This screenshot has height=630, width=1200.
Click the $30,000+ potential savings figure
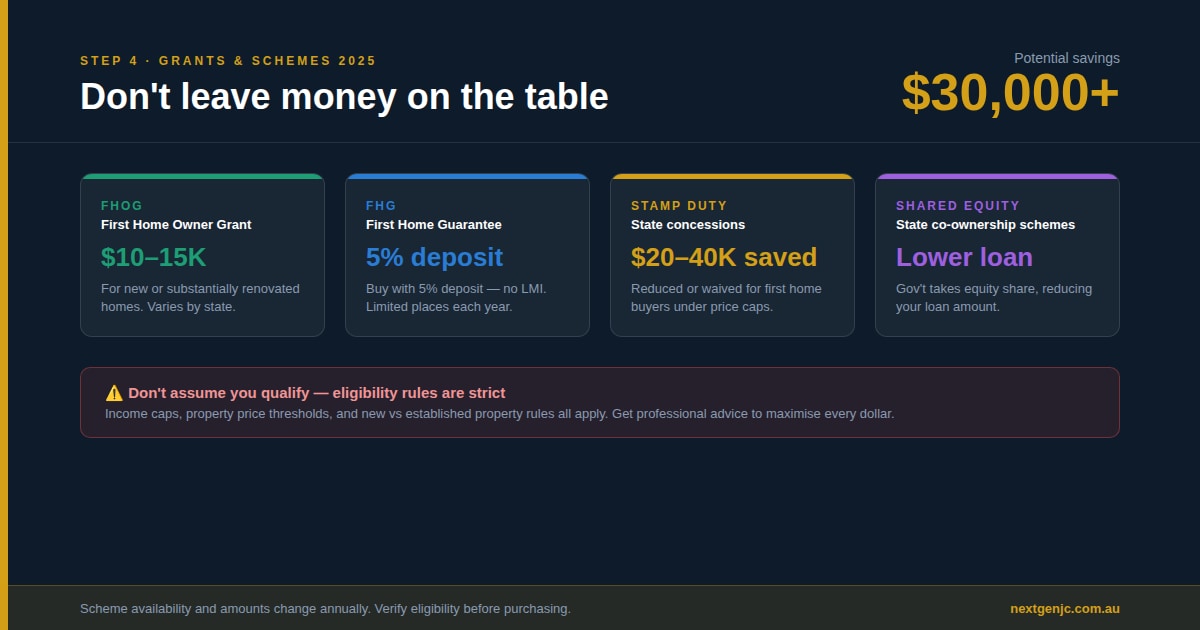[x=1010, y=93]
